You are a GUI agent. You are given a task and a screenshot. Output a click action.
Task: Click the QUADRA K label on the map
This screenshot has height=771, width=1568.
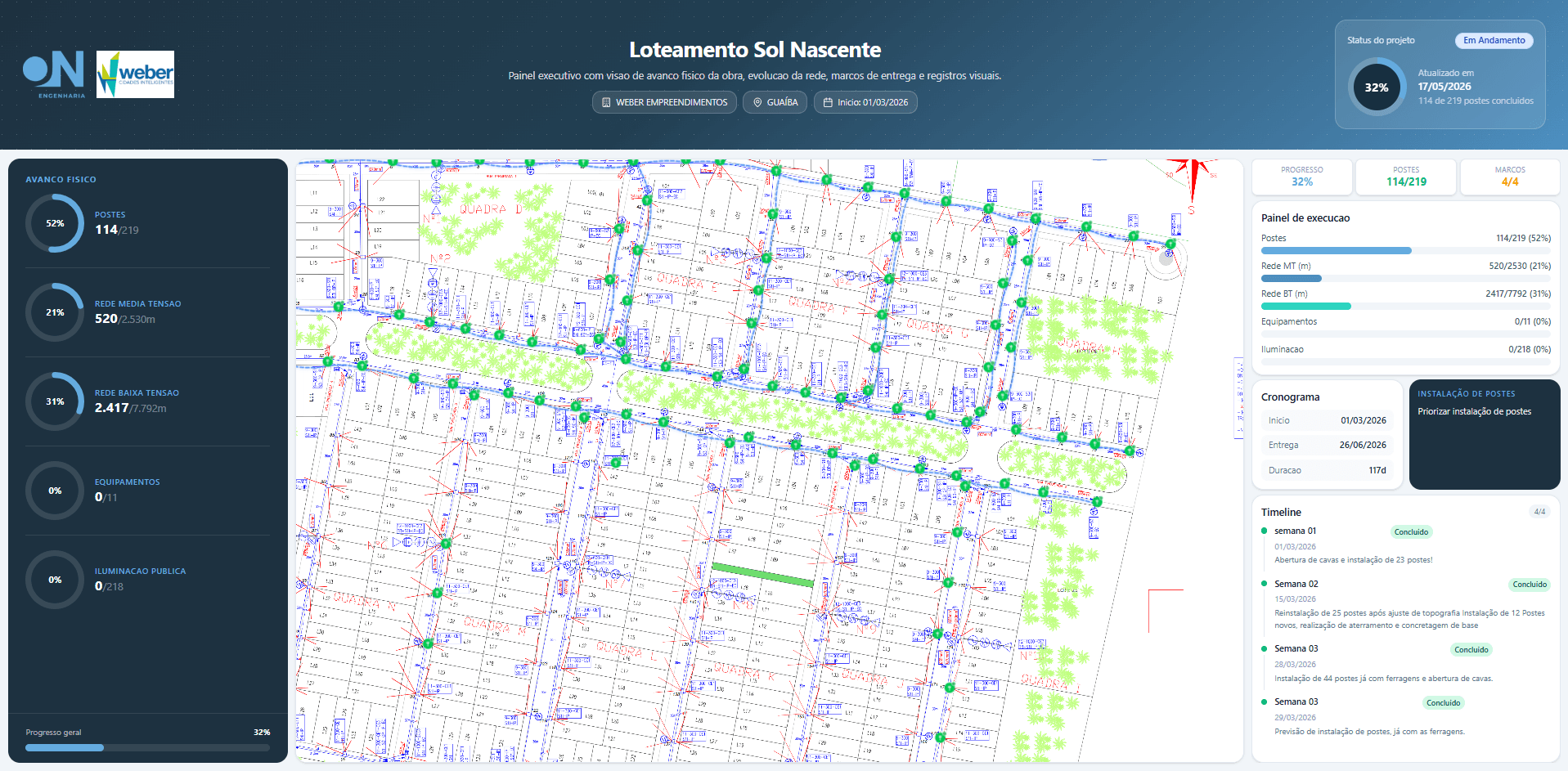tap(744, 672)
